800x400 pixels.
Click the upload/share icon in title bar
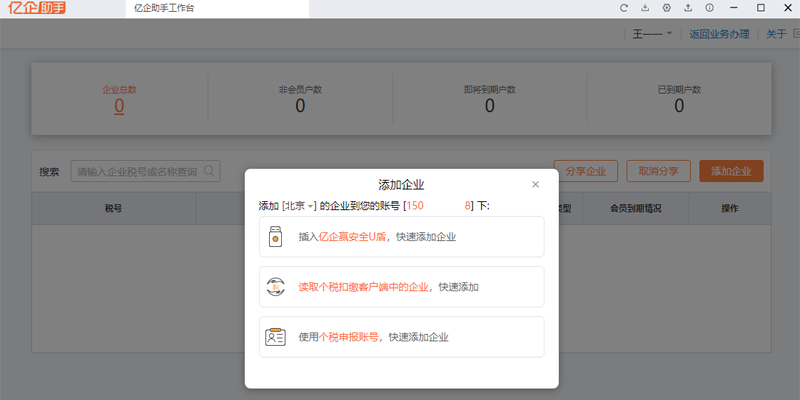click(x=688, y=8)
